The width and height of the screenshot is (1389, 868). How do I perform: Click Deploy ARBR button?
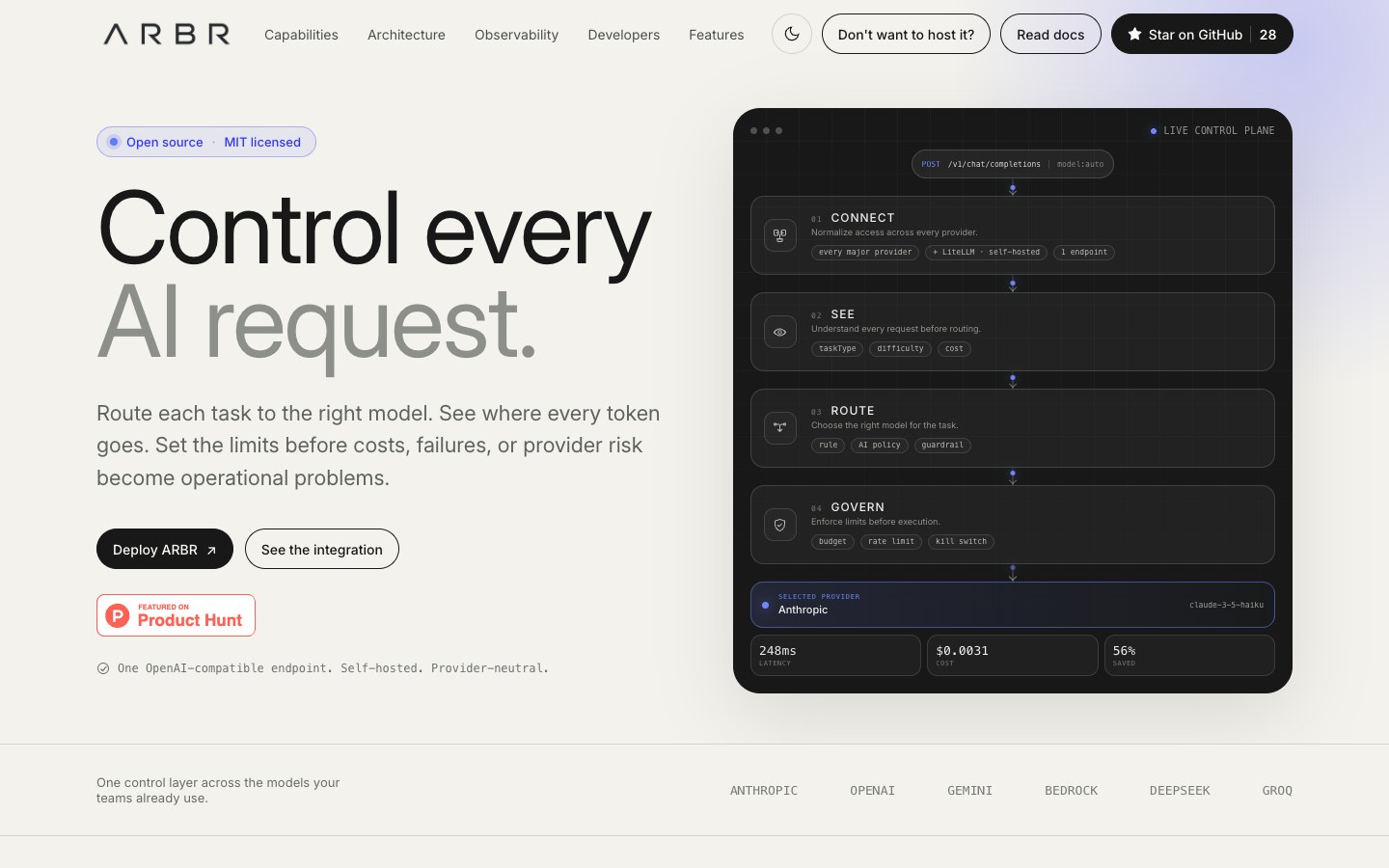[165, 549]
